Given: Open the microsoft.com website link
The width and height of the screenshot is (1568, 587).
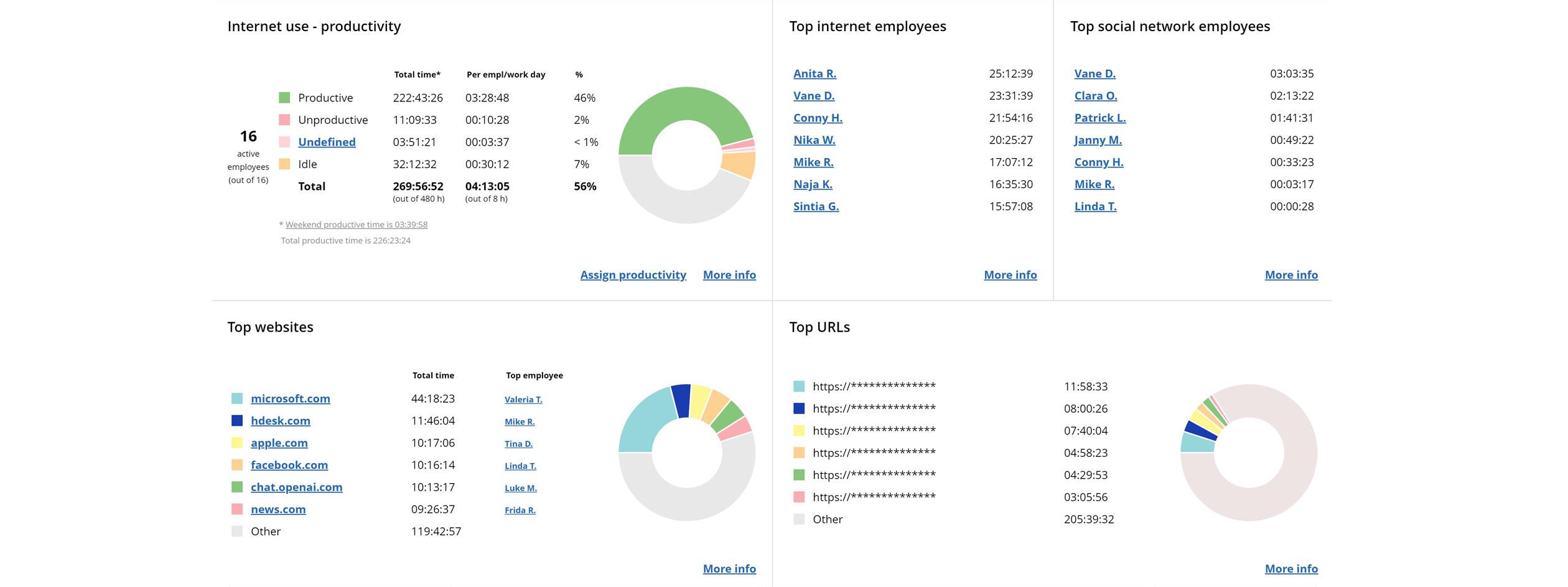Looking at the screenshot, I should click(290, 399).
